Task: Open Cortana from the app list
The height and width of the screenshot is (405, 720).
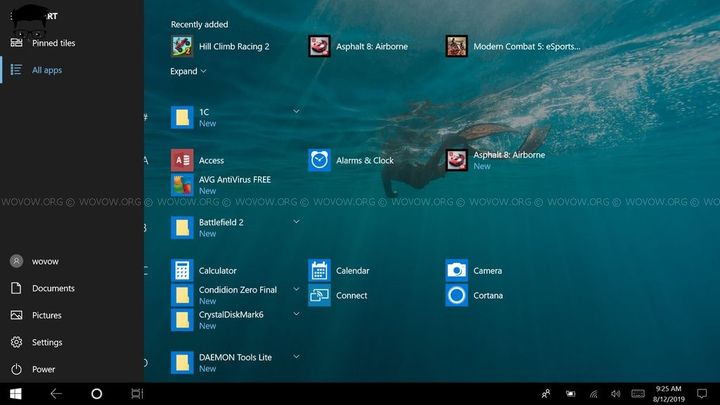Action: click(x=456, y=296)
